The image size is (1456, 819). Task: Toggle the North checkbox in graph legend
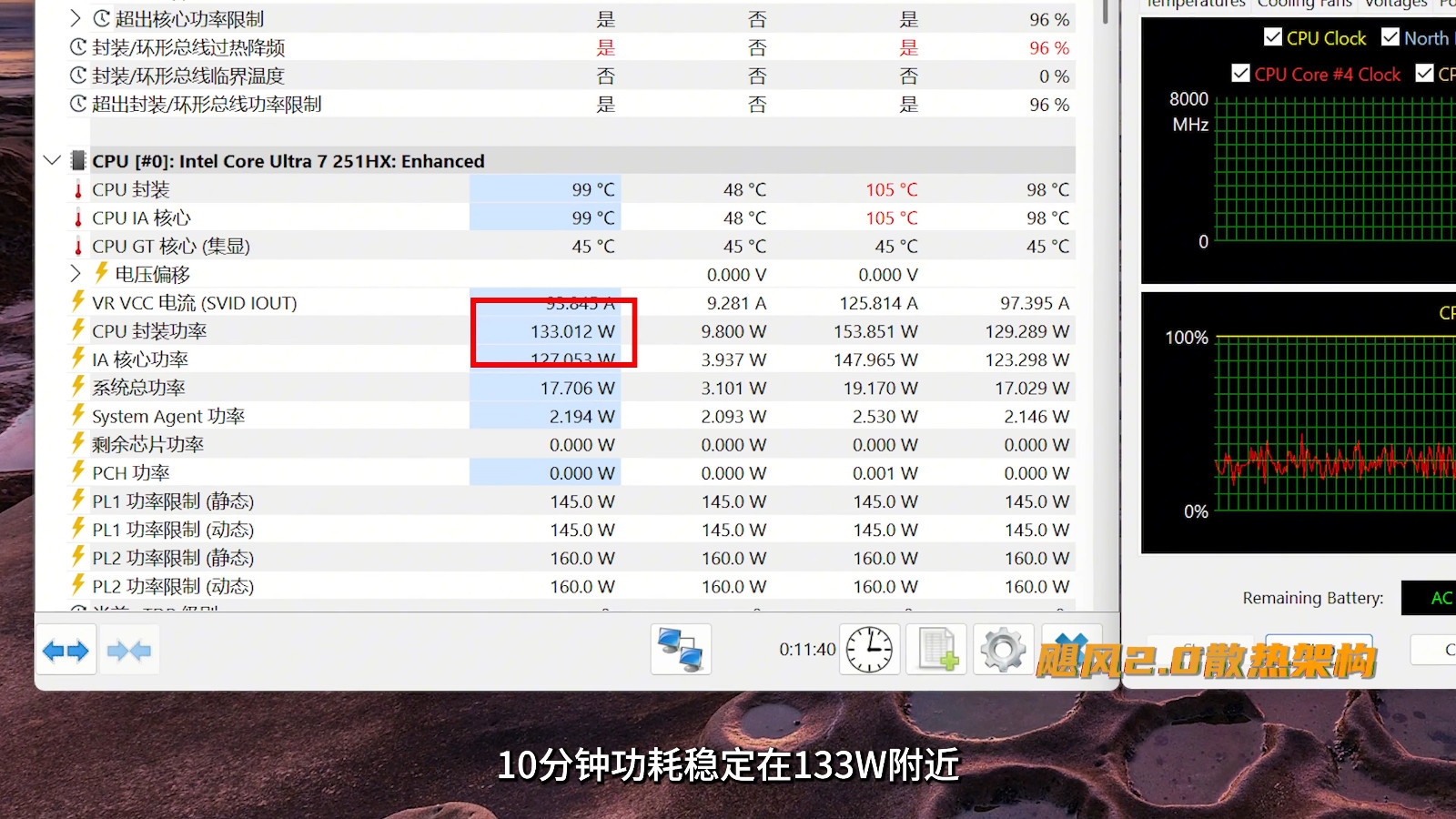click(x=1390, y=37)
